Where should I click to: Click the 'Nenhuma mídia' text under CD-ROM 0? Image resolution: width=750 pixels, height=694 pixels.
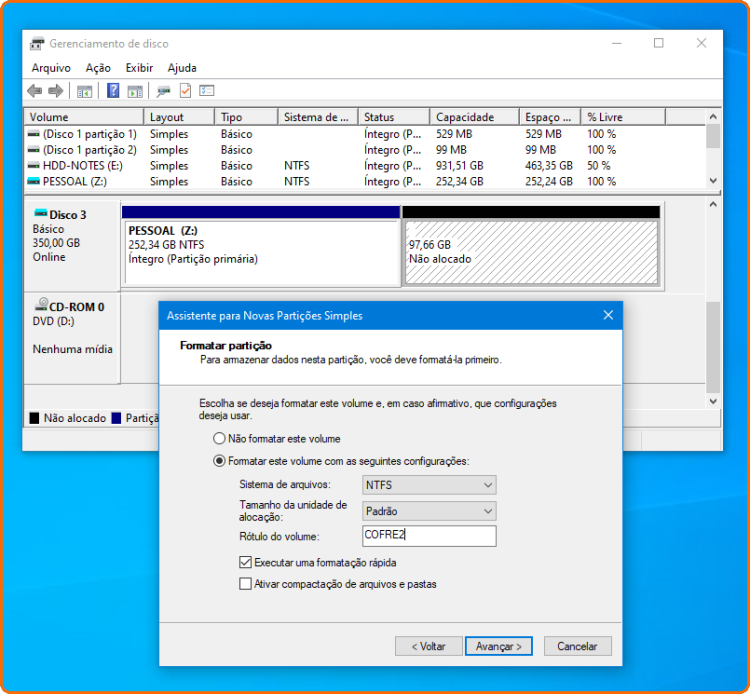coord(73,349)
